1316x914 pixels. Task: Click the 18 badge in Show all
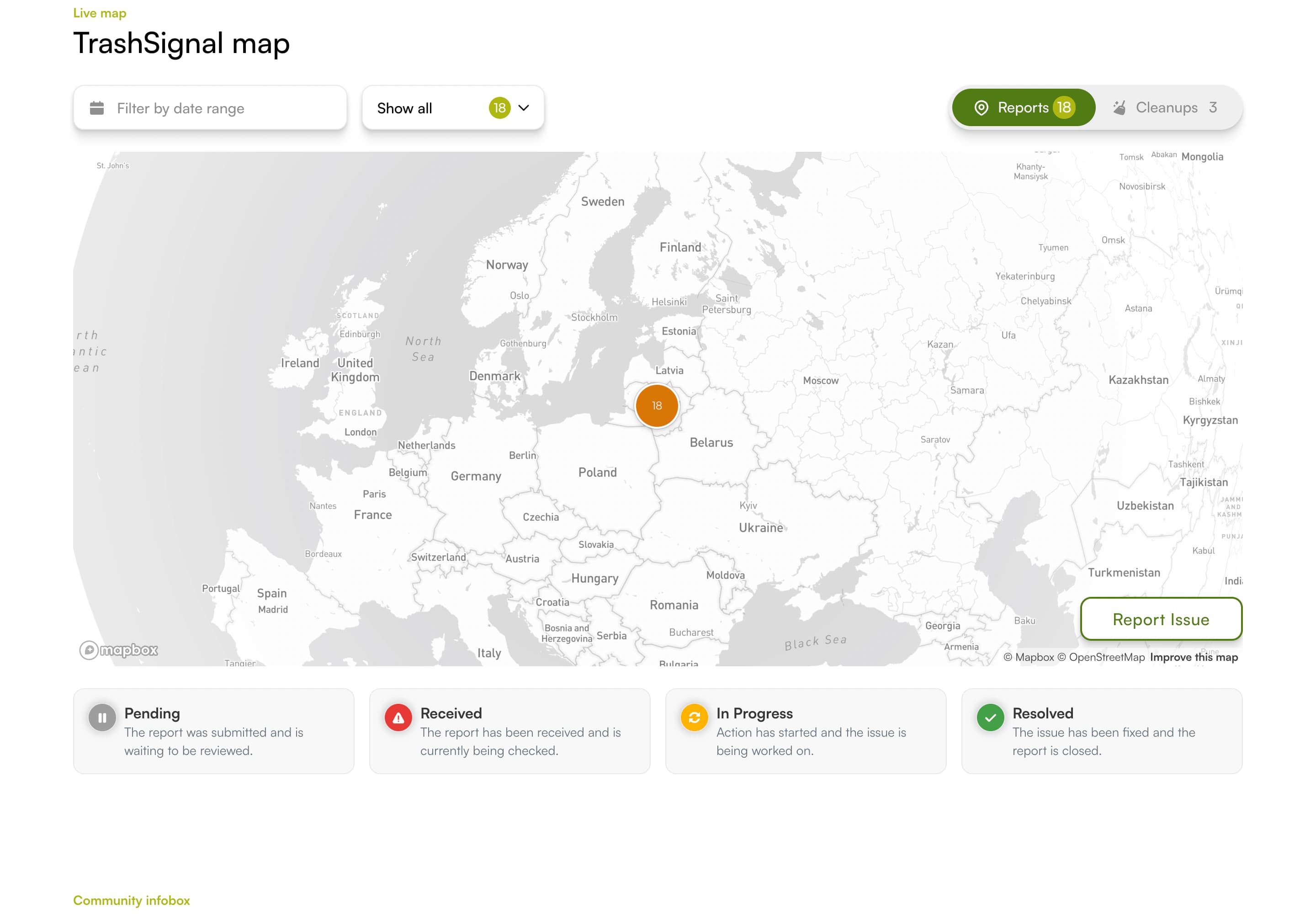pyautogui.click(x=499, y=108)
